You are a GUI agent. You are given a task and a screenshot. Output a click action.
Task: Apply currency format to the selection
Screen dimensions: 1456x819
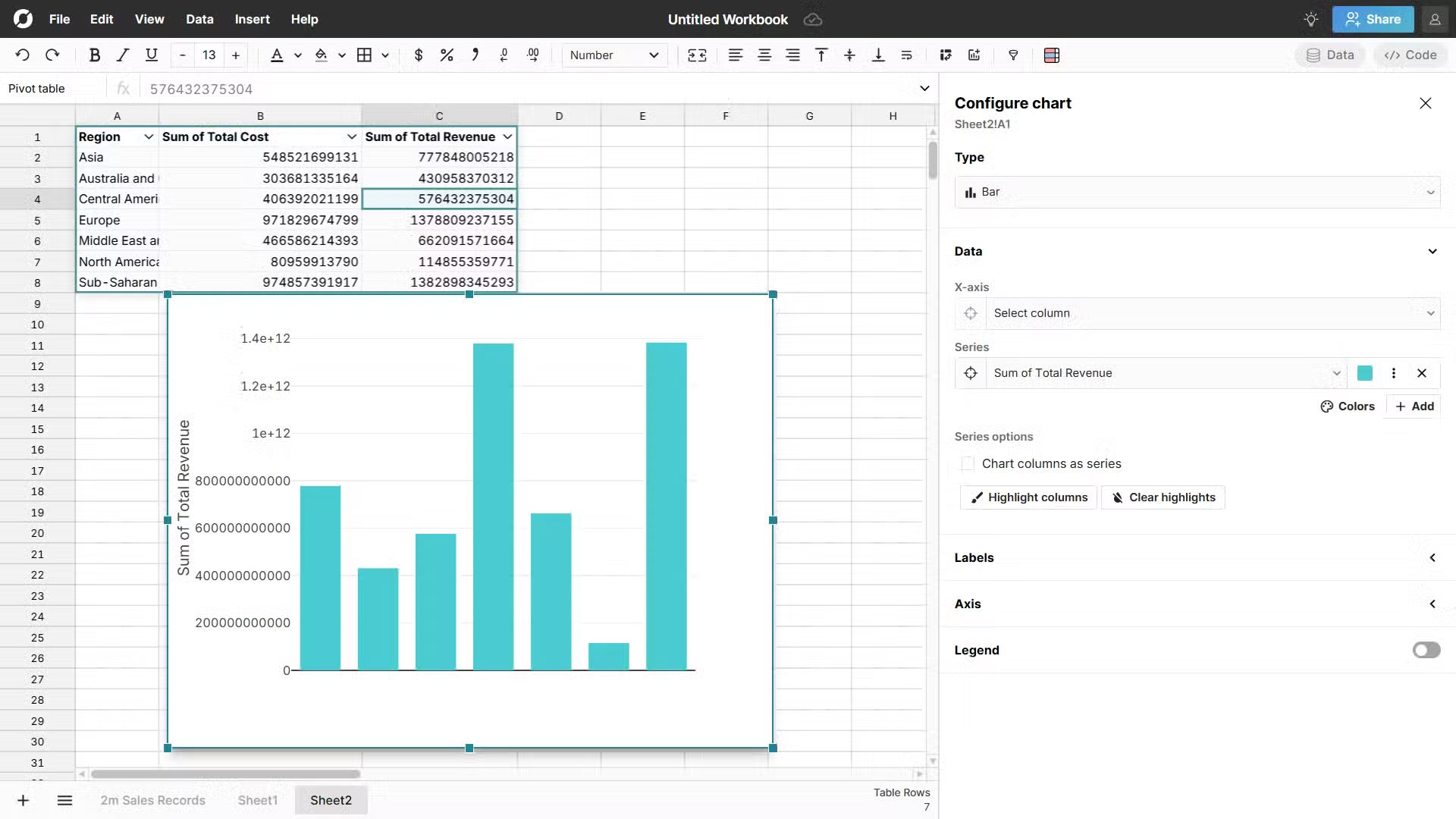(419, 55)
